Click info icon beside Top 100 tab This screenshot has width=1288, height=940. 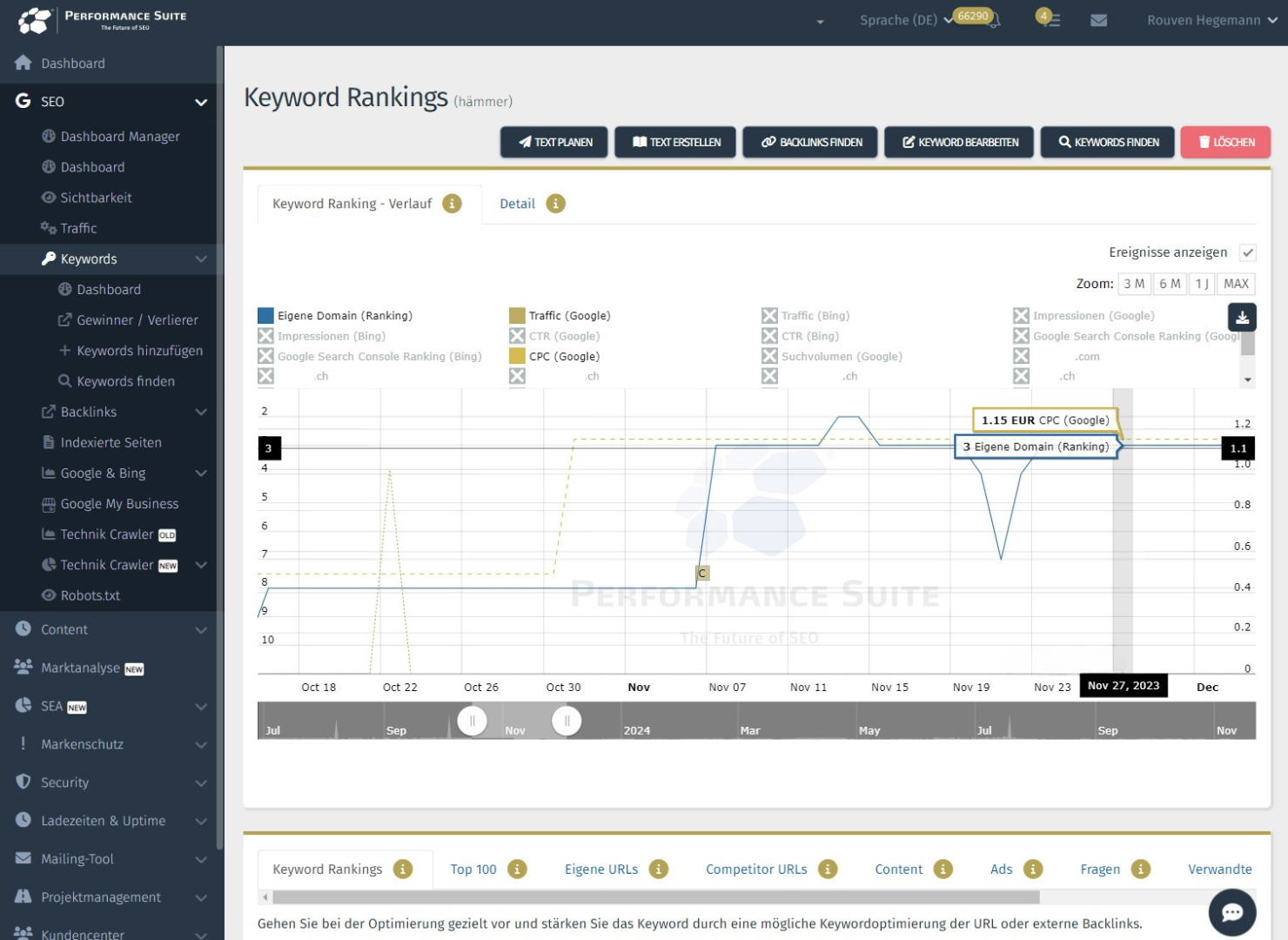click(x=517, y=869)
